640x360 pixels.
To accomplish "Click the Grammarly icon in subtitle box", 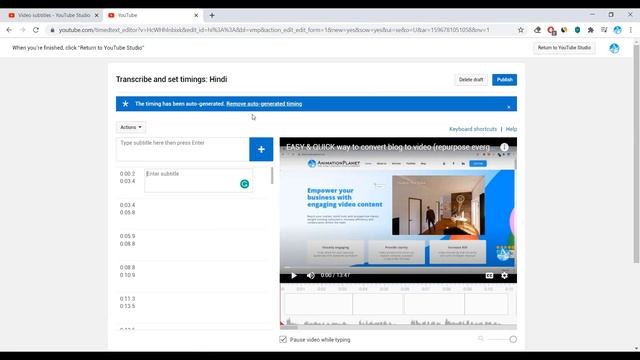I will 244,184.
